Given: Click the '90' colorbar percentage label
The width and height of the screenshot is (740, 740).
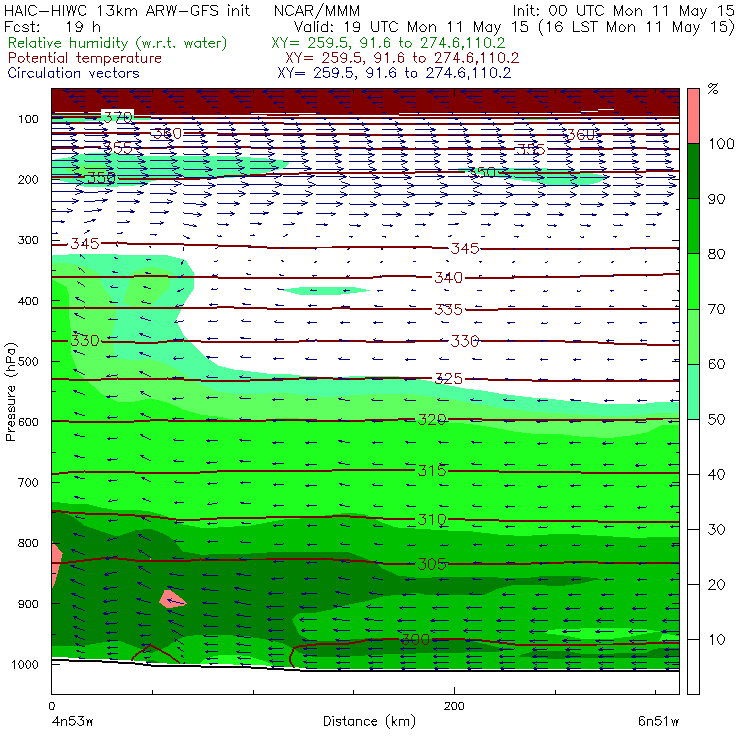Looking at the screenshot, I should (x=716, y=199).
